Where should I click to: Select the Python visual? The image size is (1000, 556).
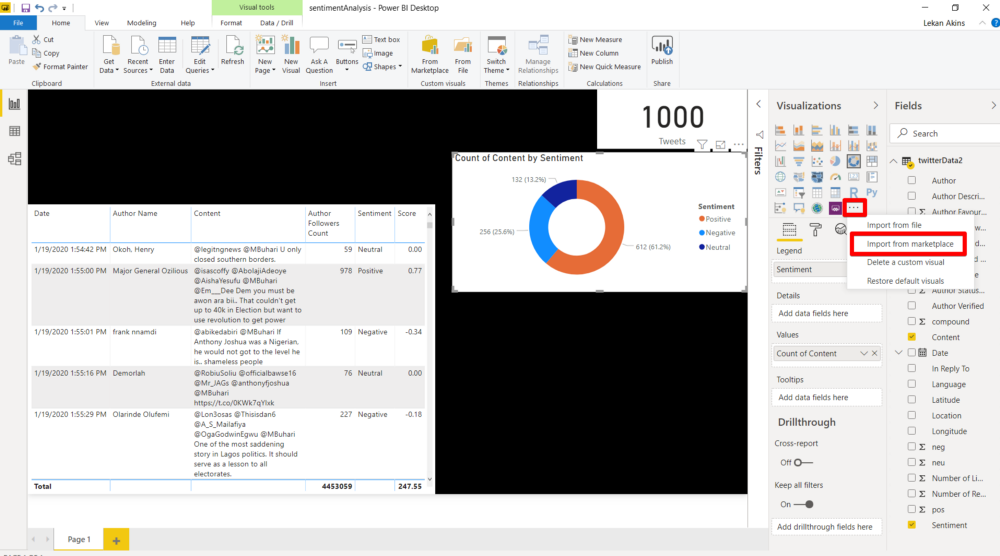pos(872,192)
